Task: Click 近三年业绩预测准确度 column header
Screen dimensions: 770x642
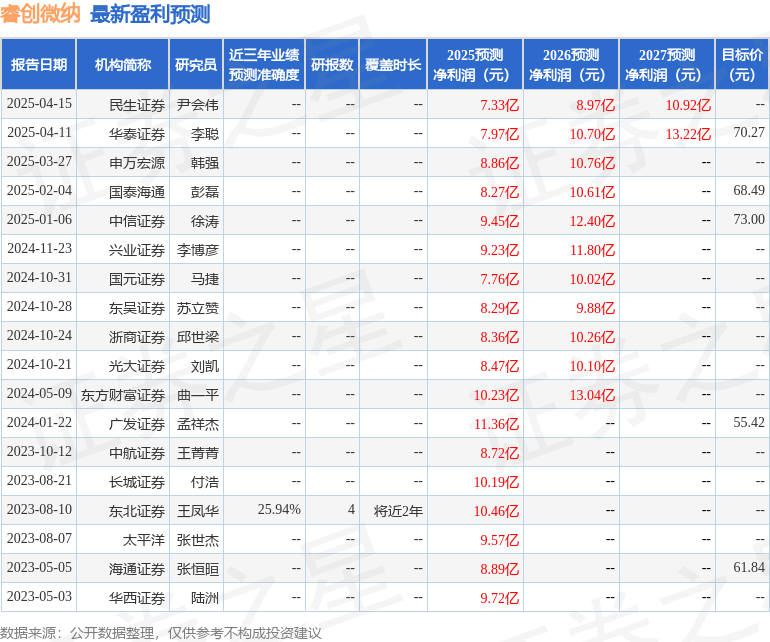Action: pyautogui.click(x=264, y=64)
